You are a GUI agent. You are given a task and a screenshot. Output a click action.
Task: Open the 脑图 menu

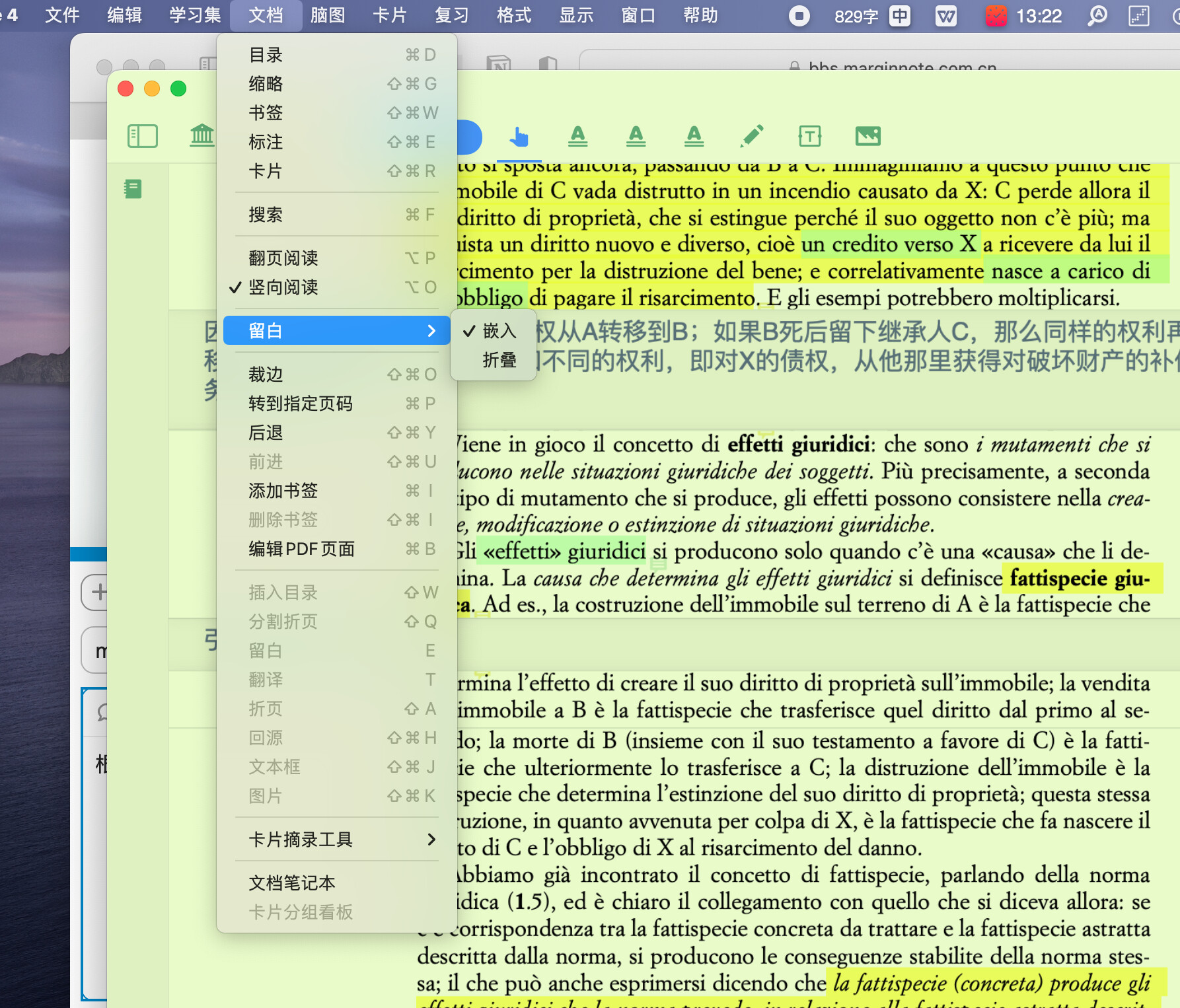[328, 15]
